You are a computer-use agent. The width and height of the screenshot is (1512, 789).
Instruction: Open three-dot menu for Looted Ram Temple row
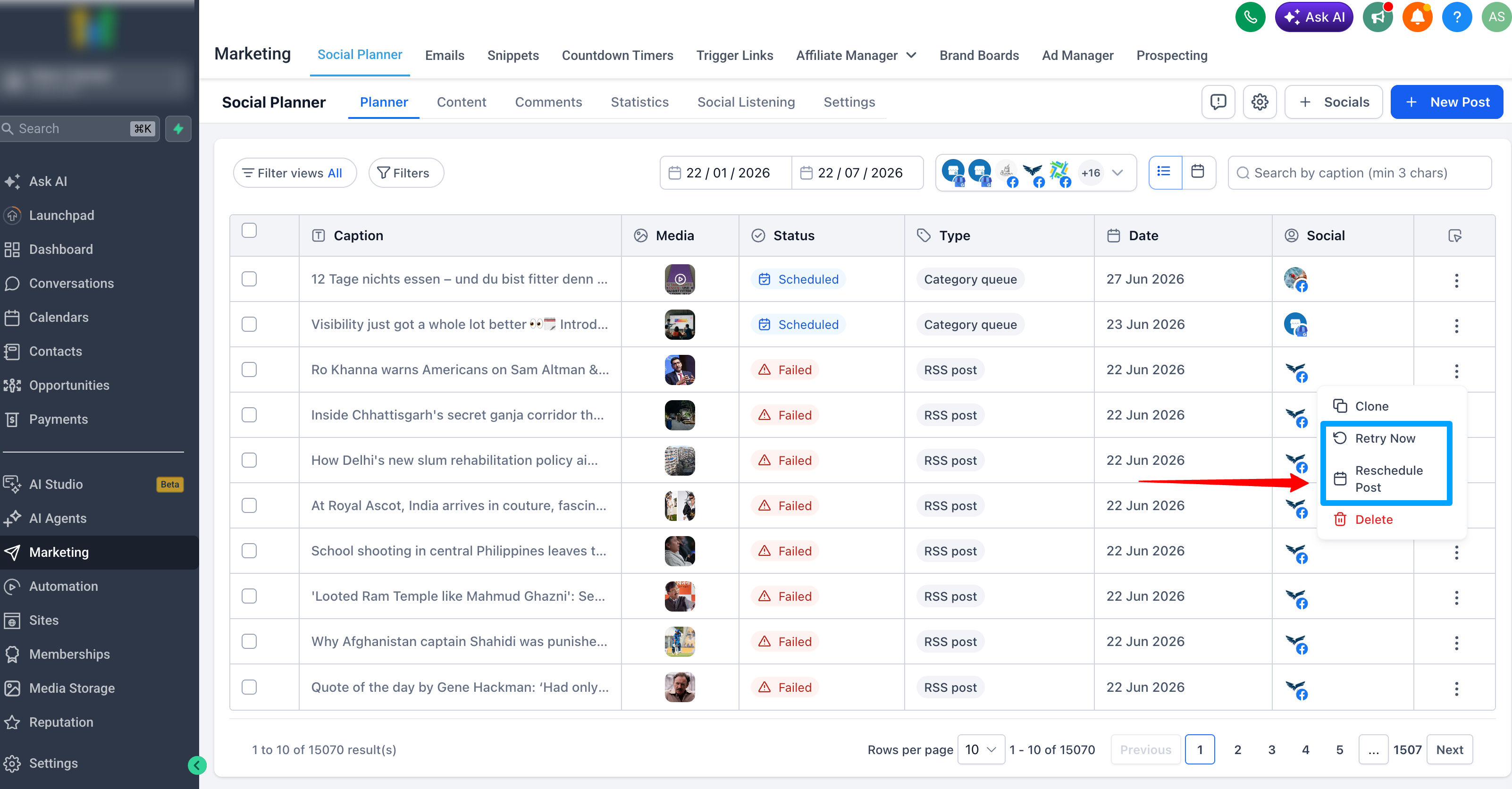pyautogui.click(x=1456, y=597)
